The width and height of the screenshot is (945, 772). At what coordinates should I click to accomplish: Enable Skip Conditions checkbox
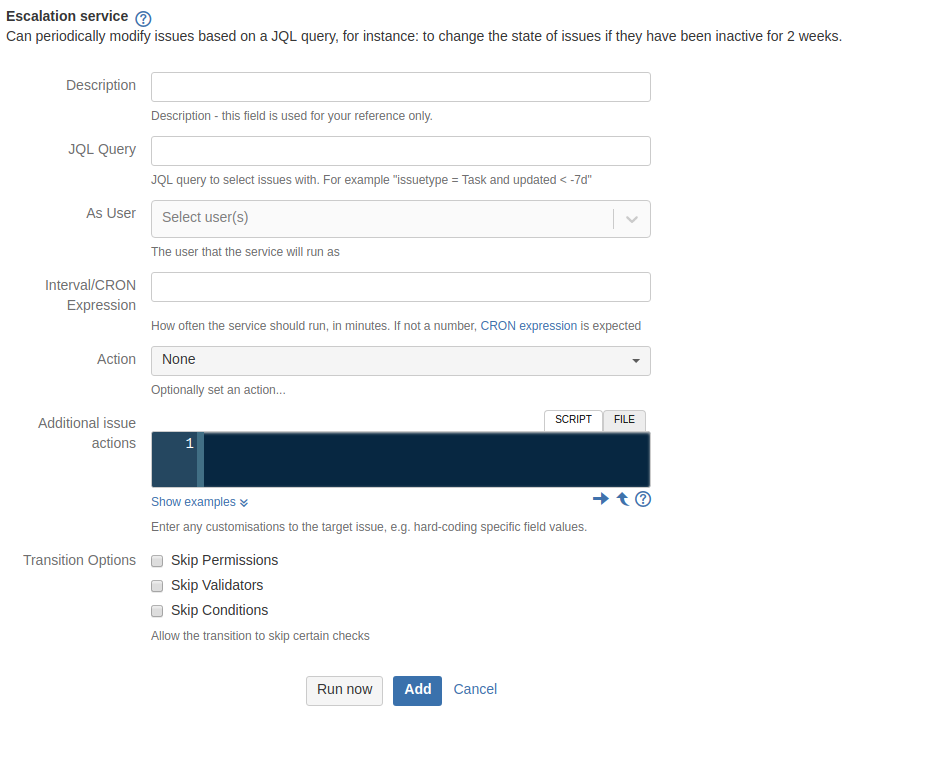157,611
